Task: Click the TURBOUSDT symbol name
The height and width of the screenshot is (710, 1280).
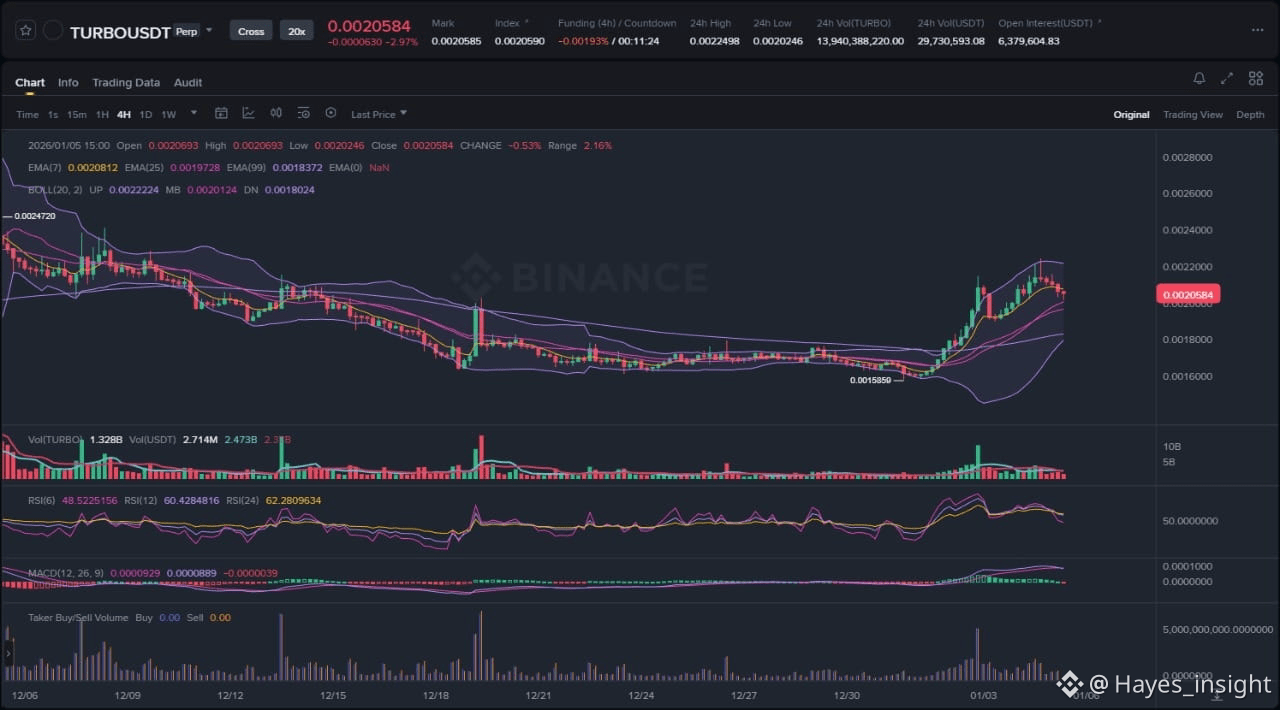Action: click(120, 32)
